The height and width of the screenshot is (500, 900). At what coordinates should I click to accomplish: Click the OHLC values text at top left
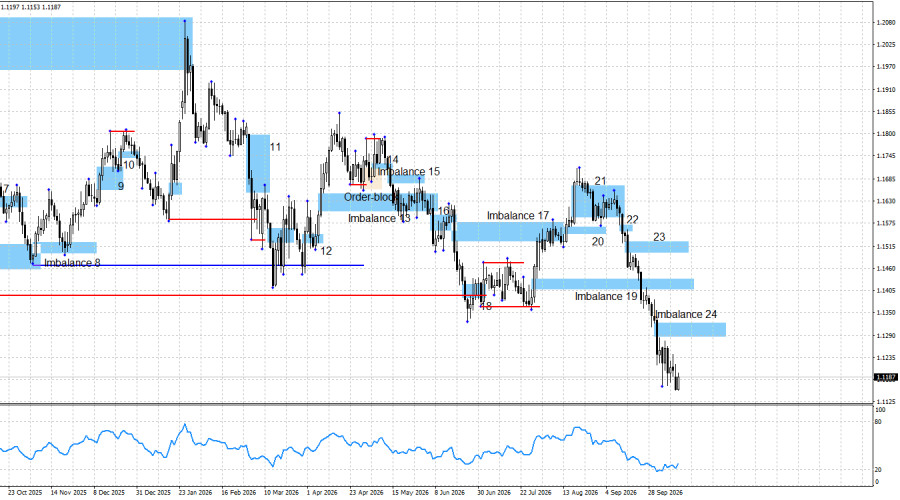(x=30, y=7)
